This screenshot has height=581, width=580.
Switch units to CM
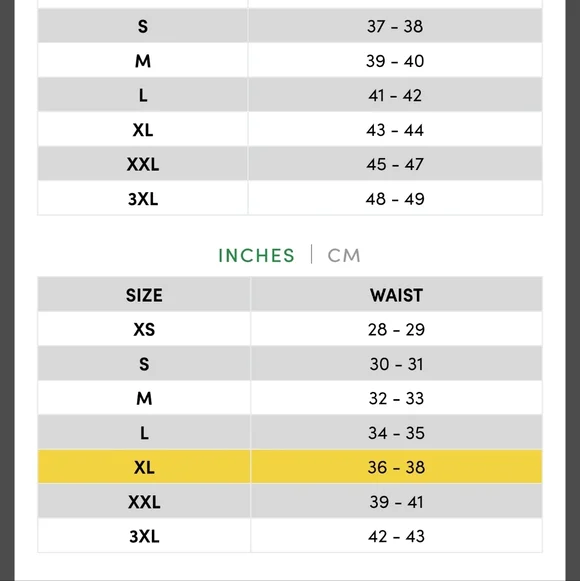344,255
